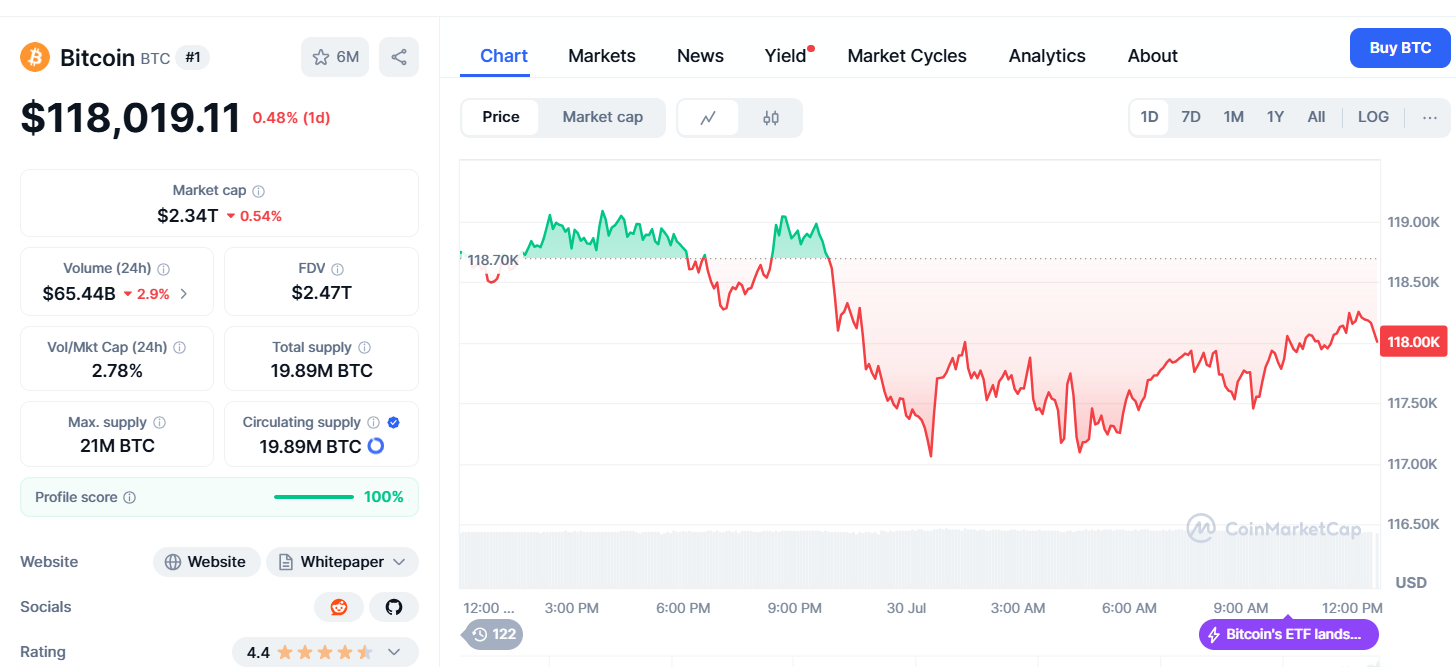
Task: Click the Yield tab's red notification dot
Action: pyautogui.click(x=811, y=47)
